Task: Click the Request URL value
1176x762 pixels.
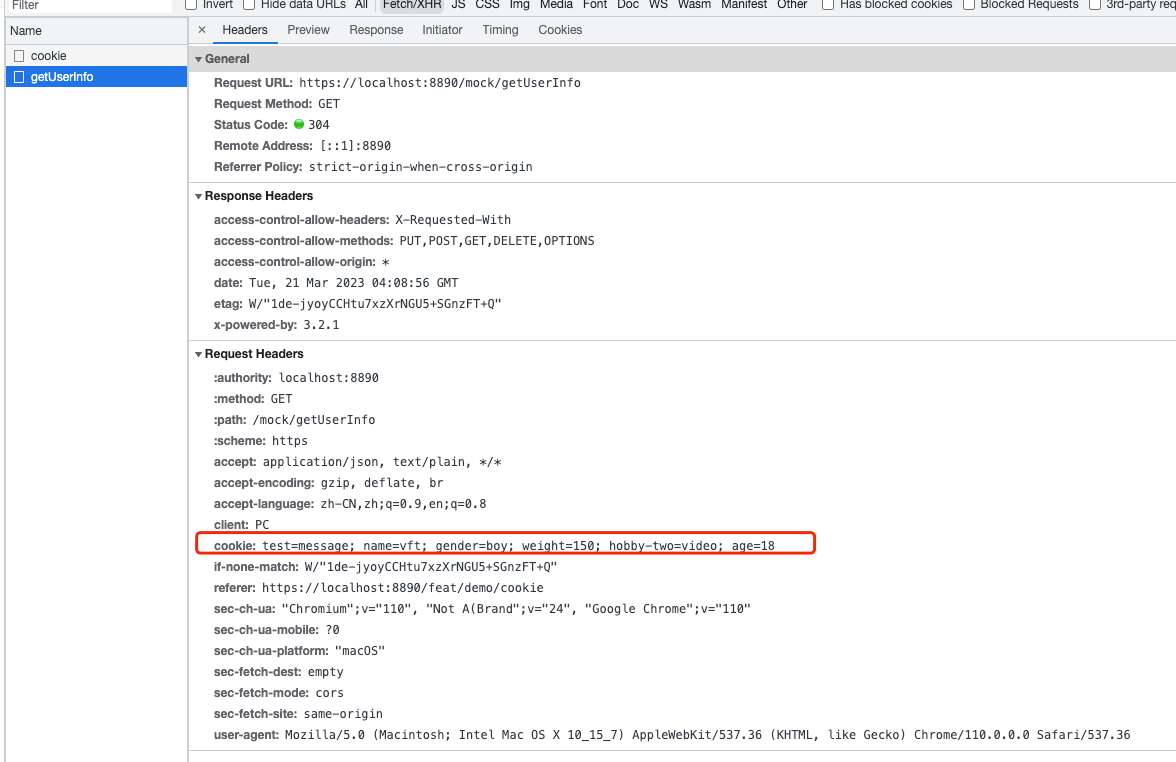Action: (x=440, y=82)
